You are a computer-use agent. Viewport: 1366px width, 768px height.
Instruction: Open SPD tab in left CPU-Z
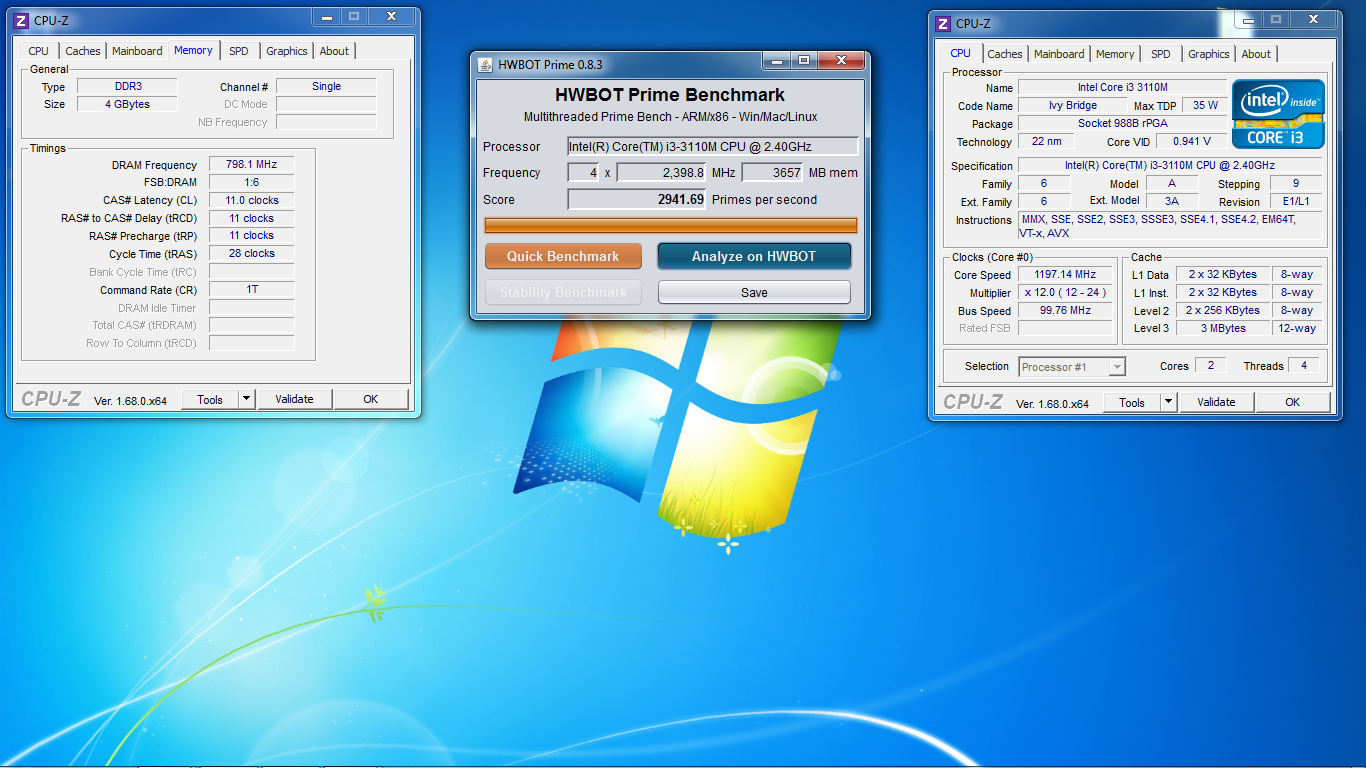pos(239,51)
